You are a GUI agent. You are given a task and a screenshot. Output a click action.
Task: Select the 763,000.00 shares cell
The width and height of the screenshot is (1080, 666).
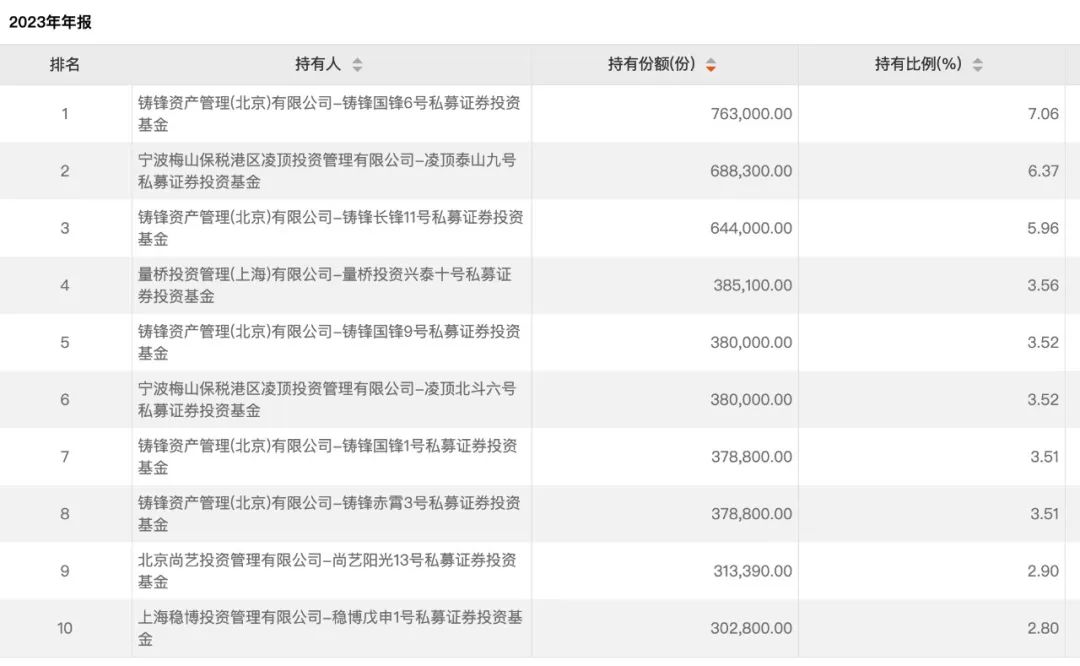click(x=751, y=114)
